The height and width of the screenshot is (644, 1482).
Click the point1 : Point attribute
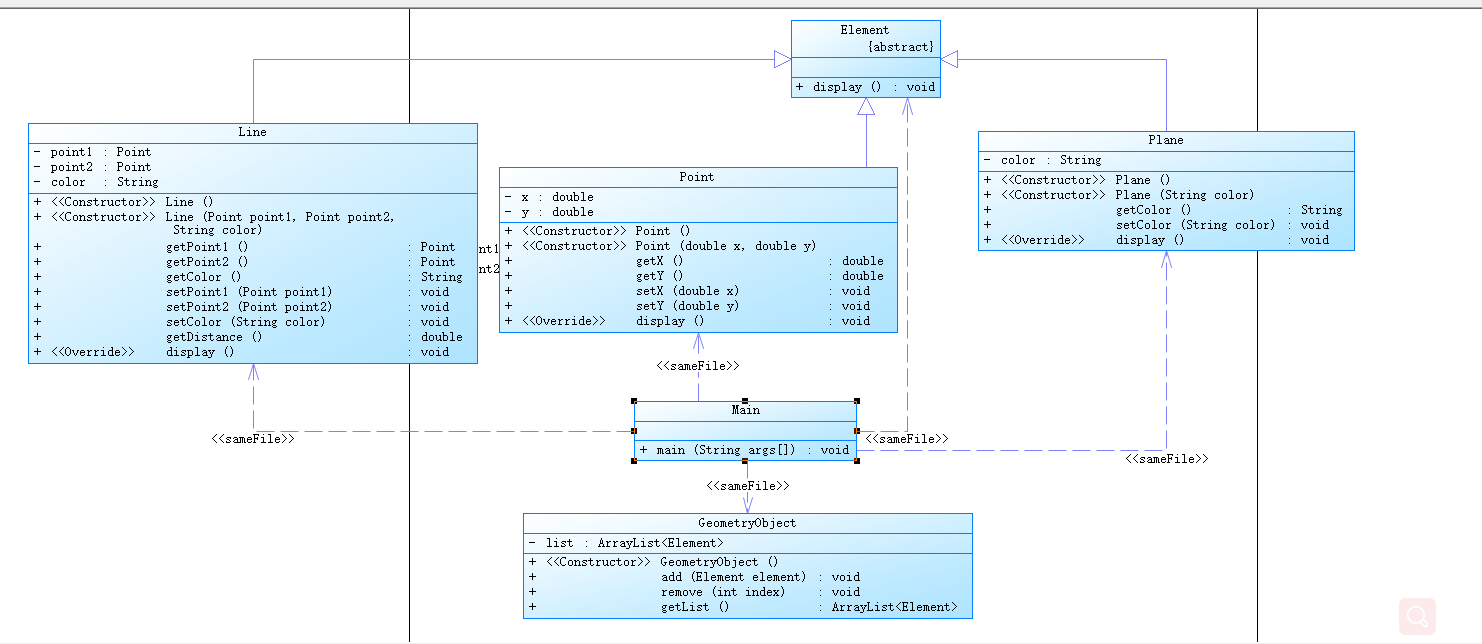click(93, 152)
